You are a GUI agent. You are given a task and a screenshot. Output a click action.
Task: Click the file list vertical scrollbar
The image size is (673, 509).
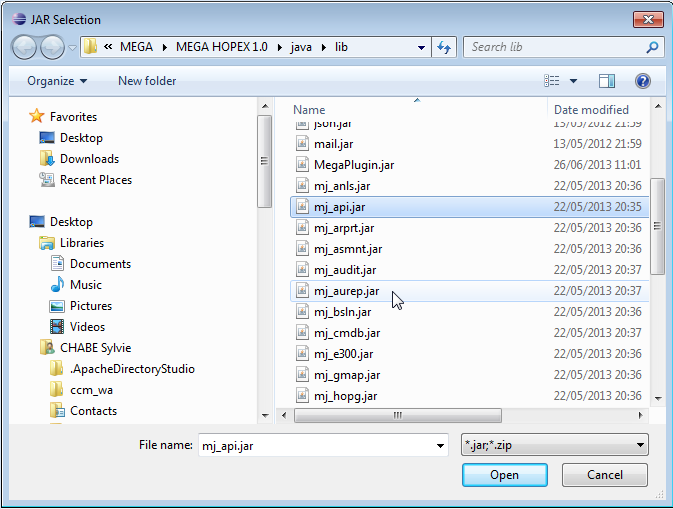[657, 225]
